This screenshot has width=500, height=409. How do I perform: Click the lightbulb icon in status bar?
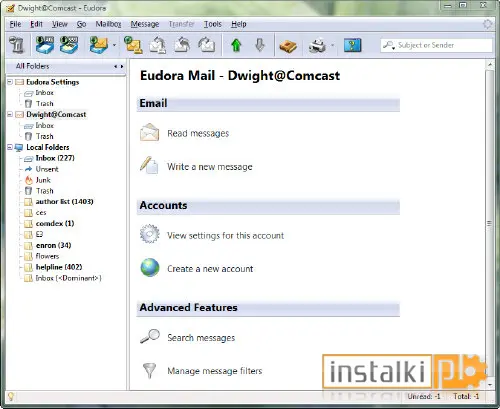tap(11, 396)
